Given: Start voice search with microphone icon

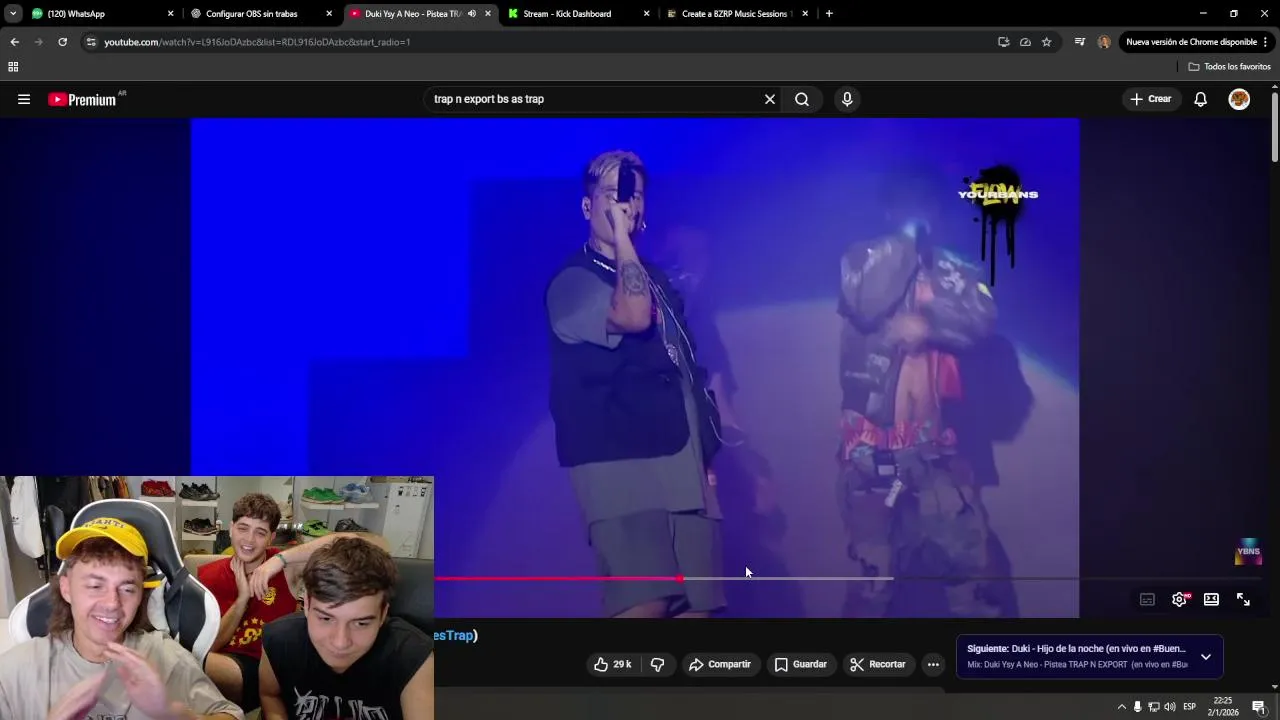Looking at the screenshot, I should (847, 99).
